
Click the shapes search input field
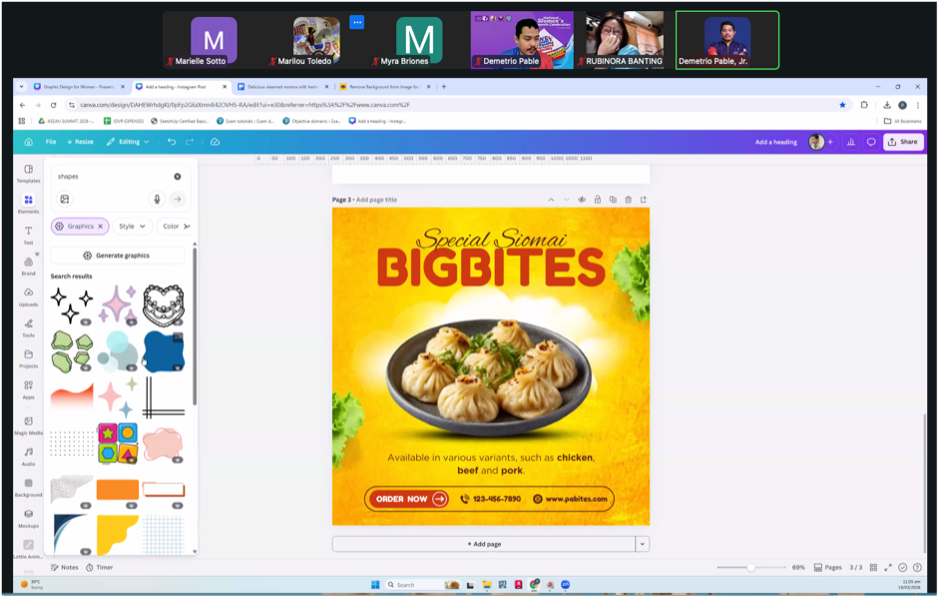[x=110, y=176]
